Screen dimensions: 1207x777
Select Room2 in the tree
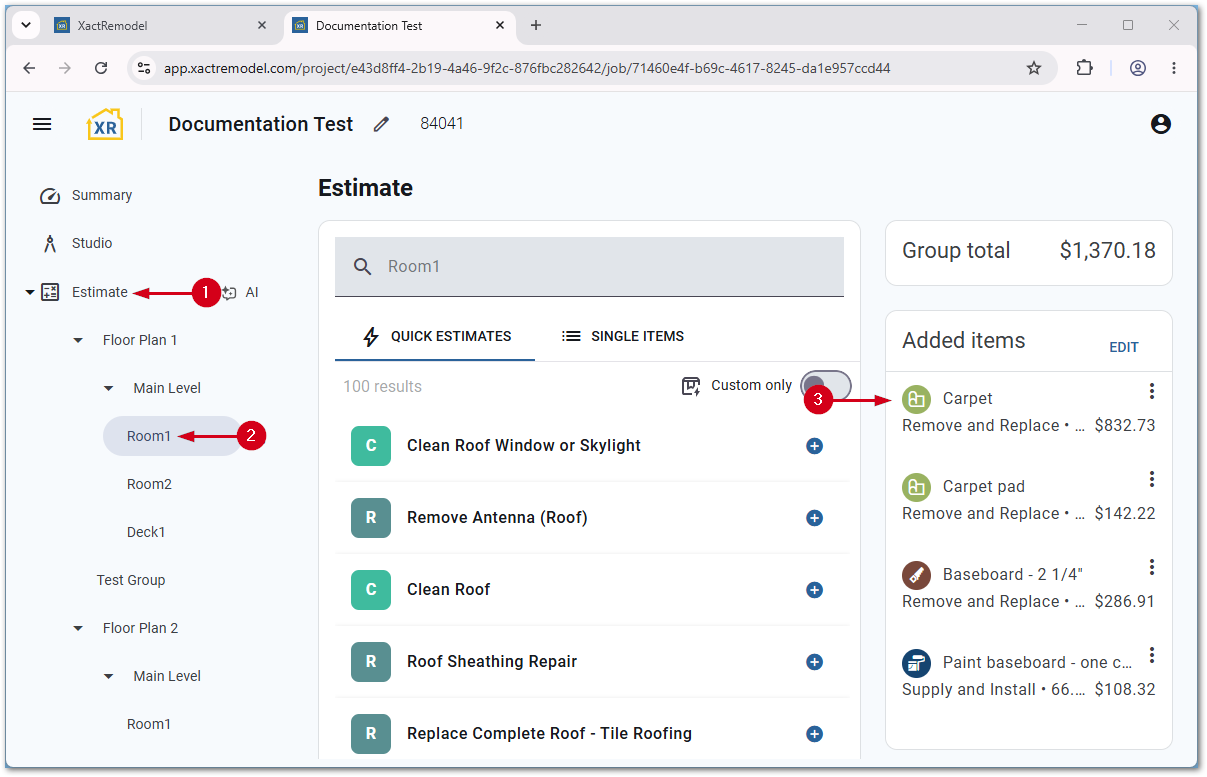pos(149,484)
